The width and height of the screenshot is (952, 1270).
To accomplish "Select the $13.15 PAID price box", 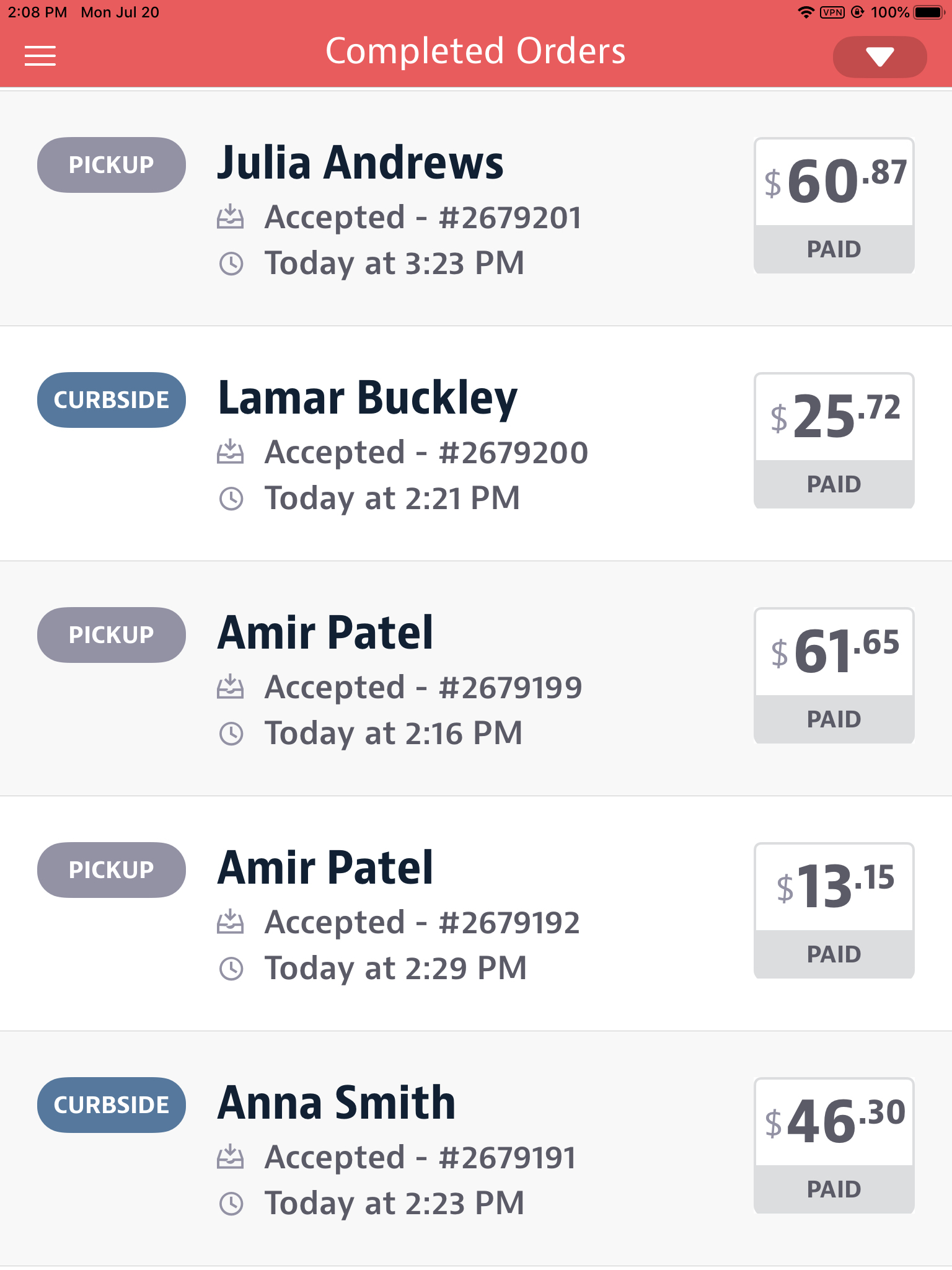I will click(834, 911).
